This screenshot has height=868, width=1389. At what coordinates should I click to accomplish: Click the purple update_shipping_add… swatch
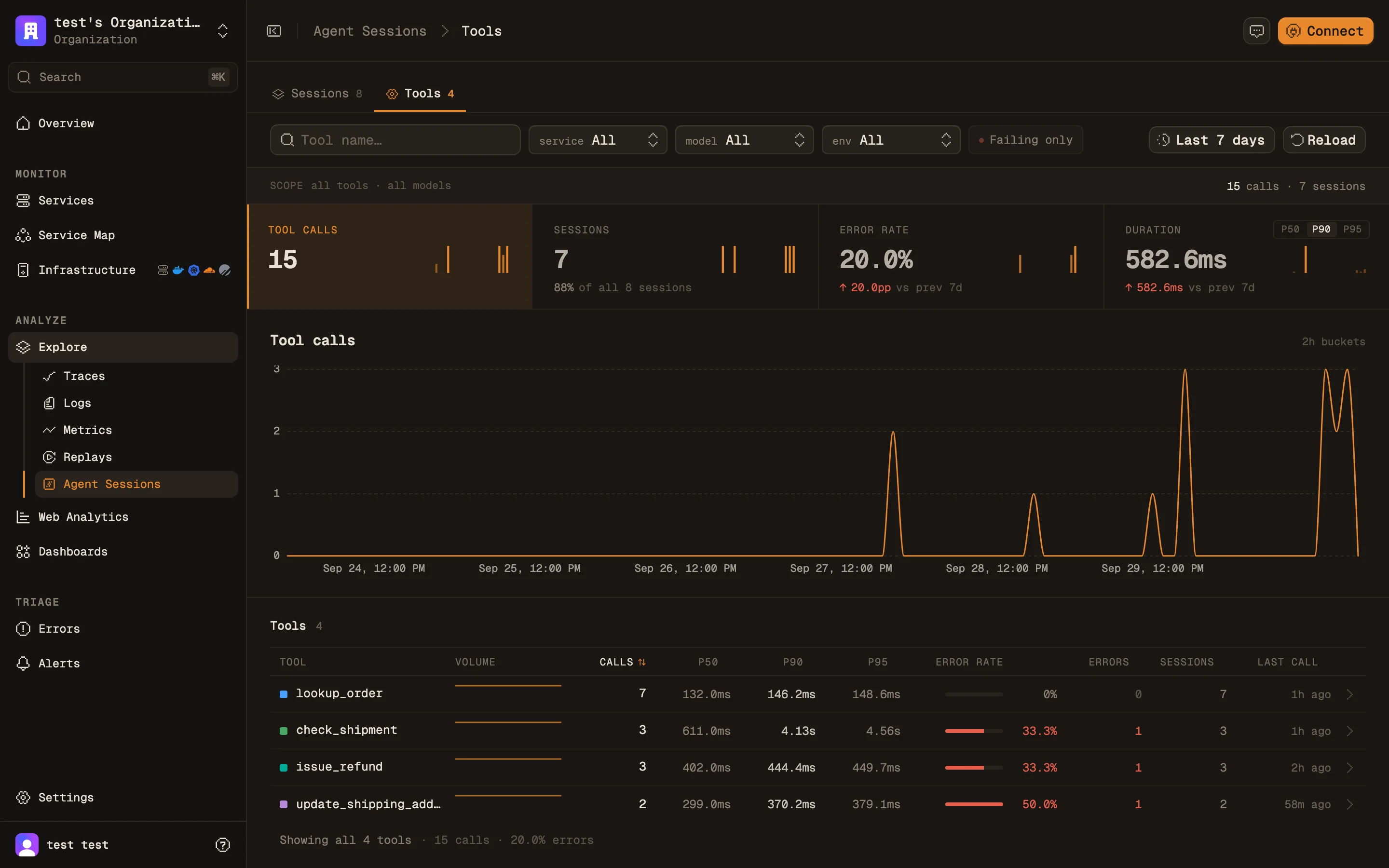284,804
